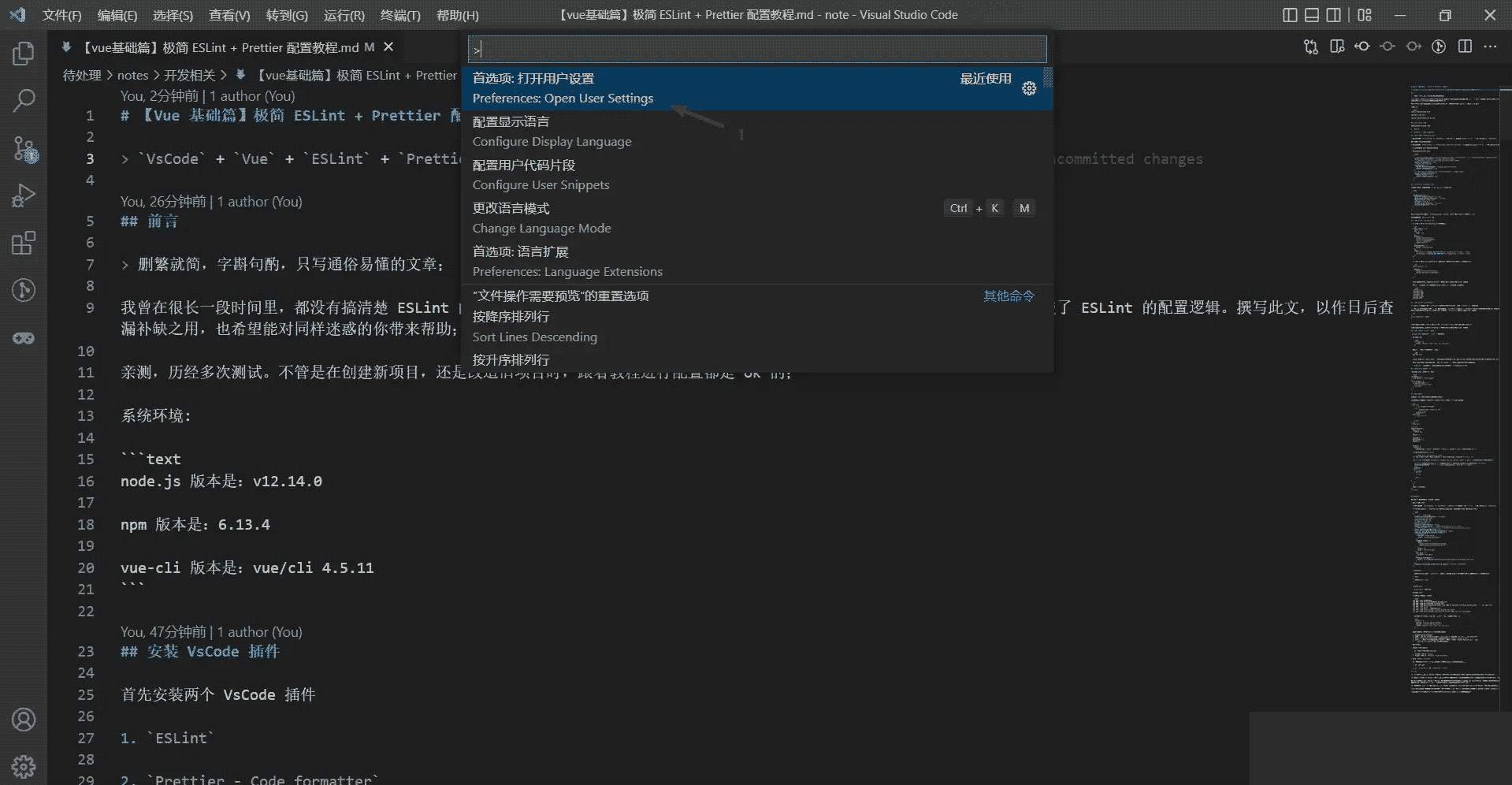
Task: Open the 帮助(H) menu
Action: pos(457,15)
